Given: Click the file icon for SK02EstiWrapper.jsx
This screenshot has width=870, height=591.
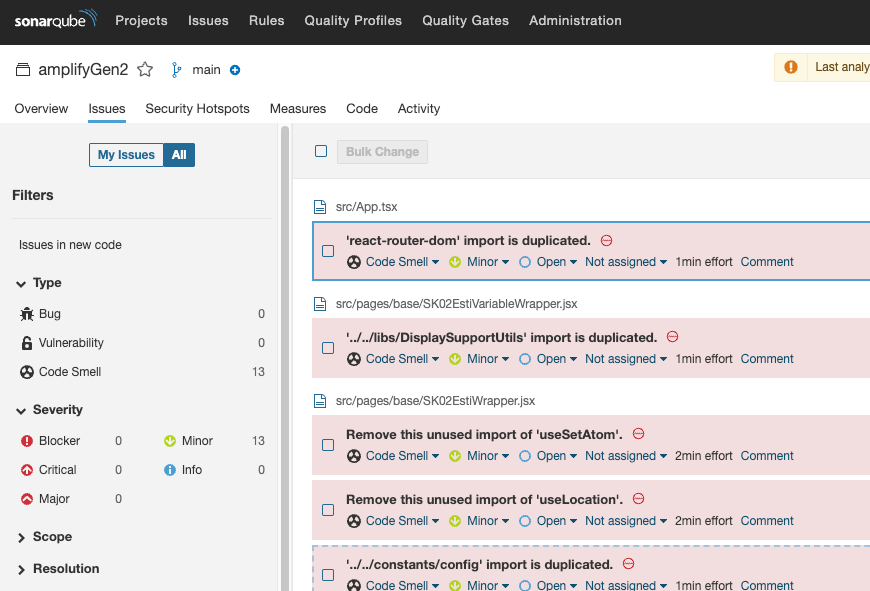Looking at the screenshot, I should click(x=320, y=401).
